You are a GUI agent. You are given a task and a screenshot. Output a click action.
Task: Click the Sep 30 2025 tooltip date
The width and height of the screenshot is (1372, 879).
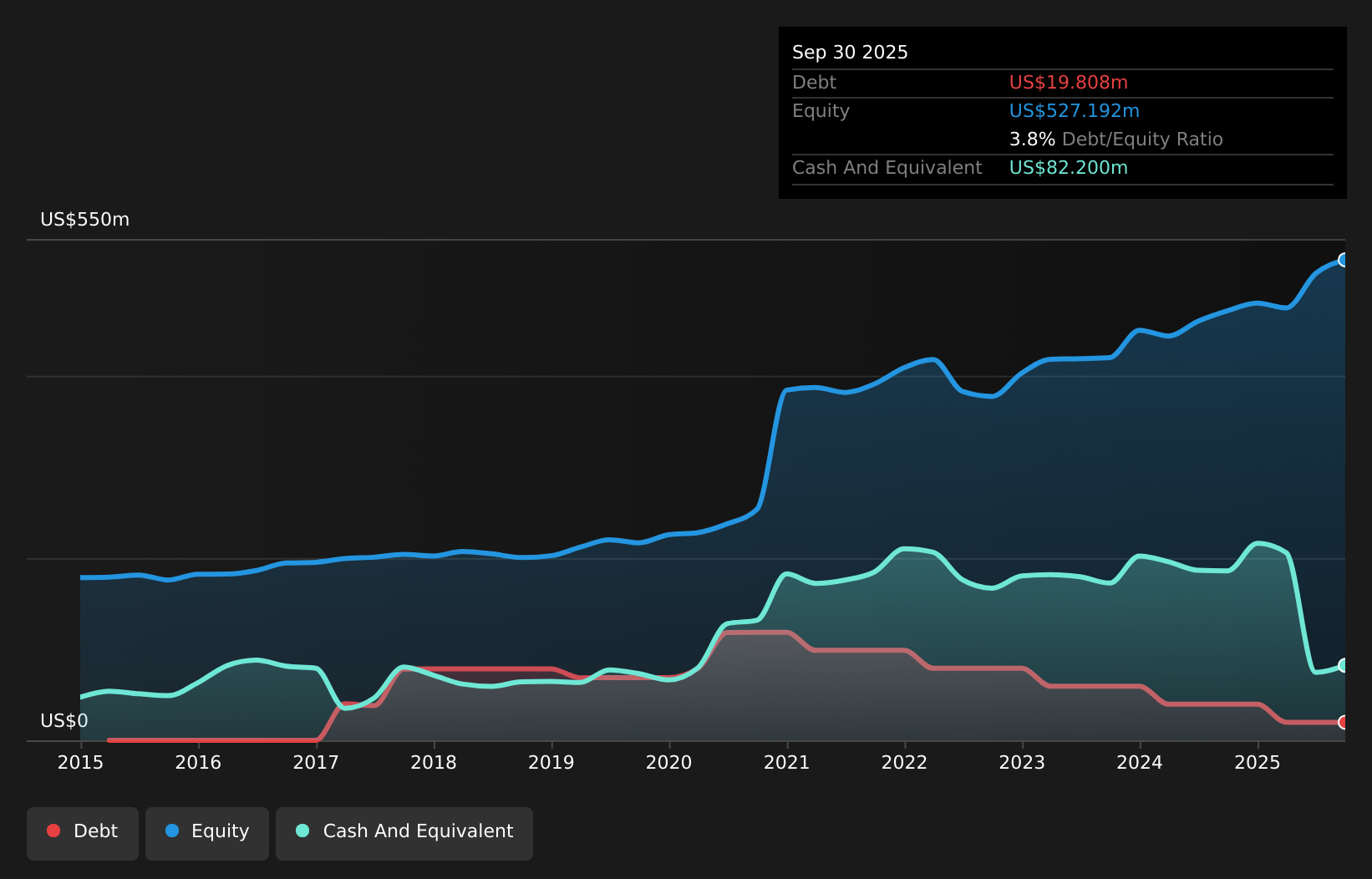pos(850,53)
